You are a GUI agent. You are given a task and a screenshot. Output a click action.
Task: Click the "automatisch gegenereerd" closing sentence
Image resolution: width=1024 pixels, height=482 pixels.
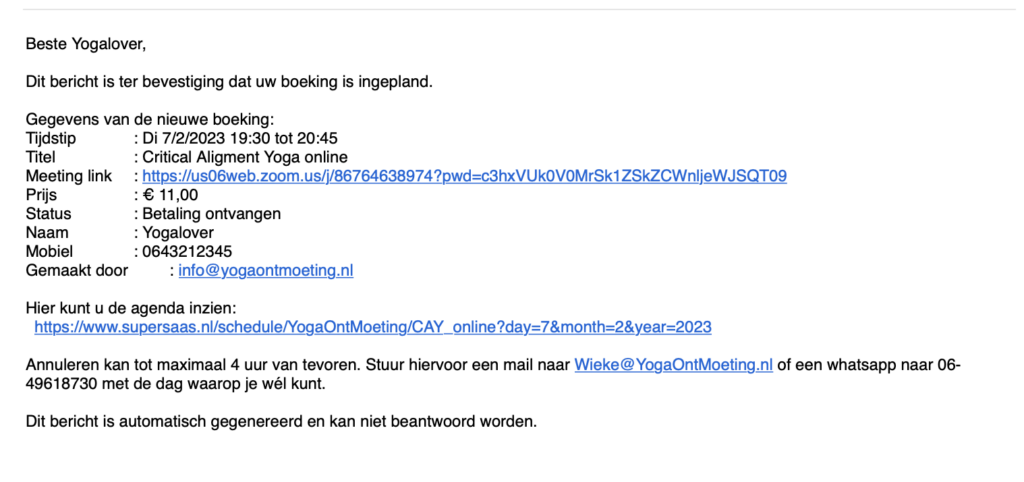[281, 421]
